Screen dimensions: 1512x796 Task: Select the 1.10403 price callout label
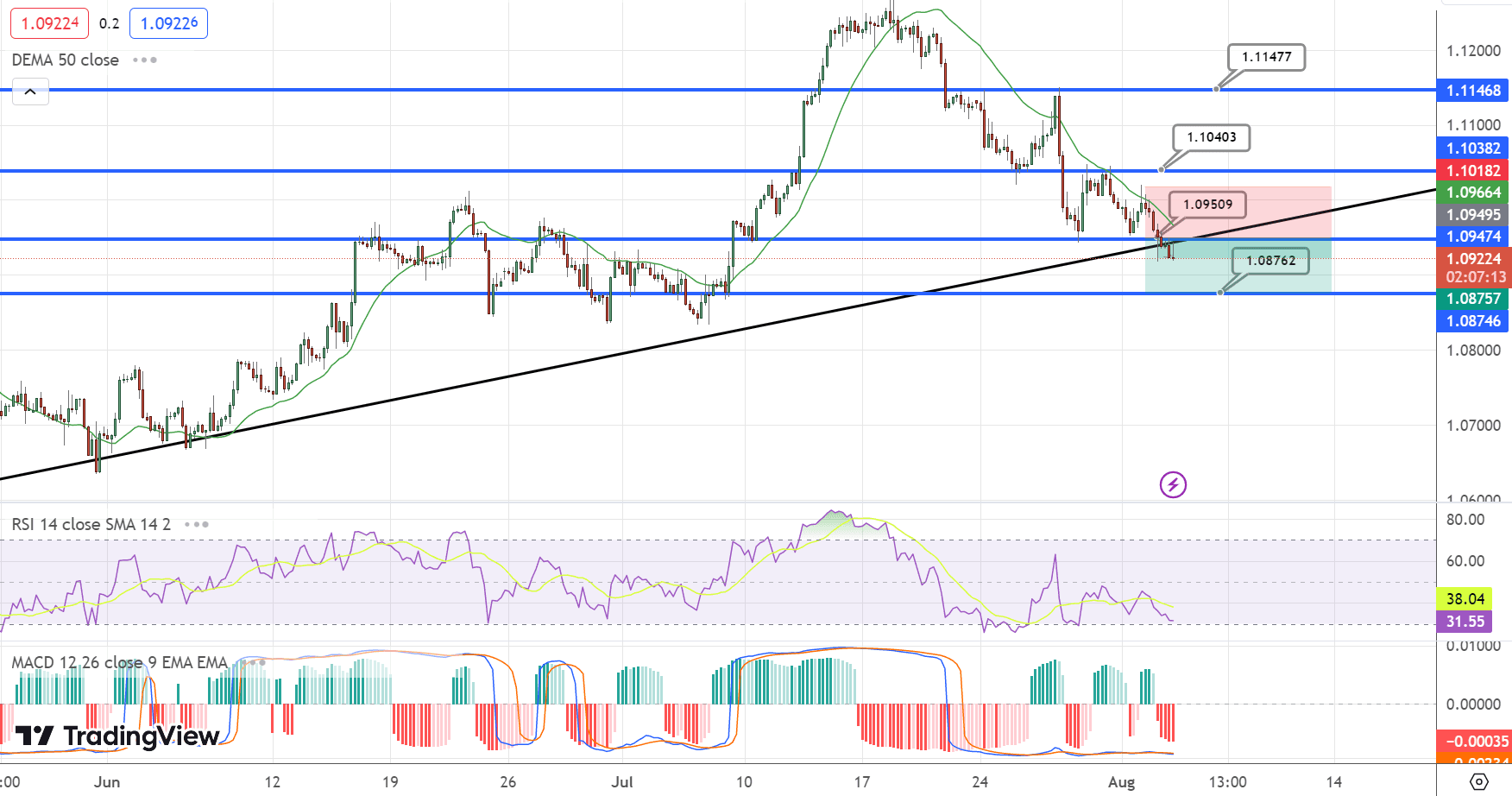pyautogui.click(x=1212, y=137)
